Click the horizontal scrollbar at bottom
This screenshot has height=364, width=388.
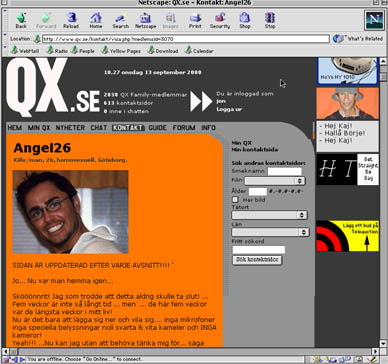[x=191, y=351]
